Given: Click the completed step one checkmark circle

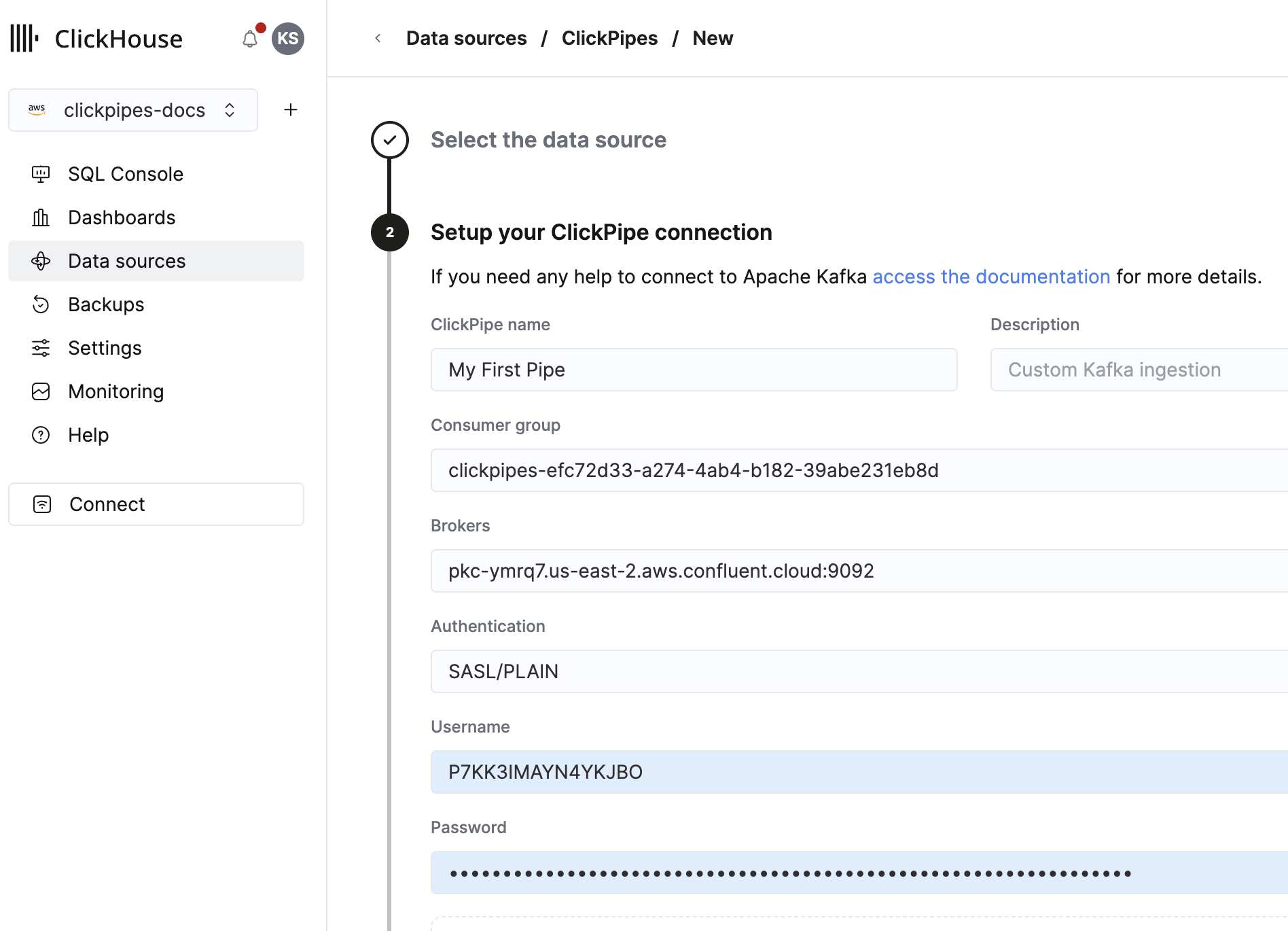Looking at the screenshot, I should coord(389,140).
